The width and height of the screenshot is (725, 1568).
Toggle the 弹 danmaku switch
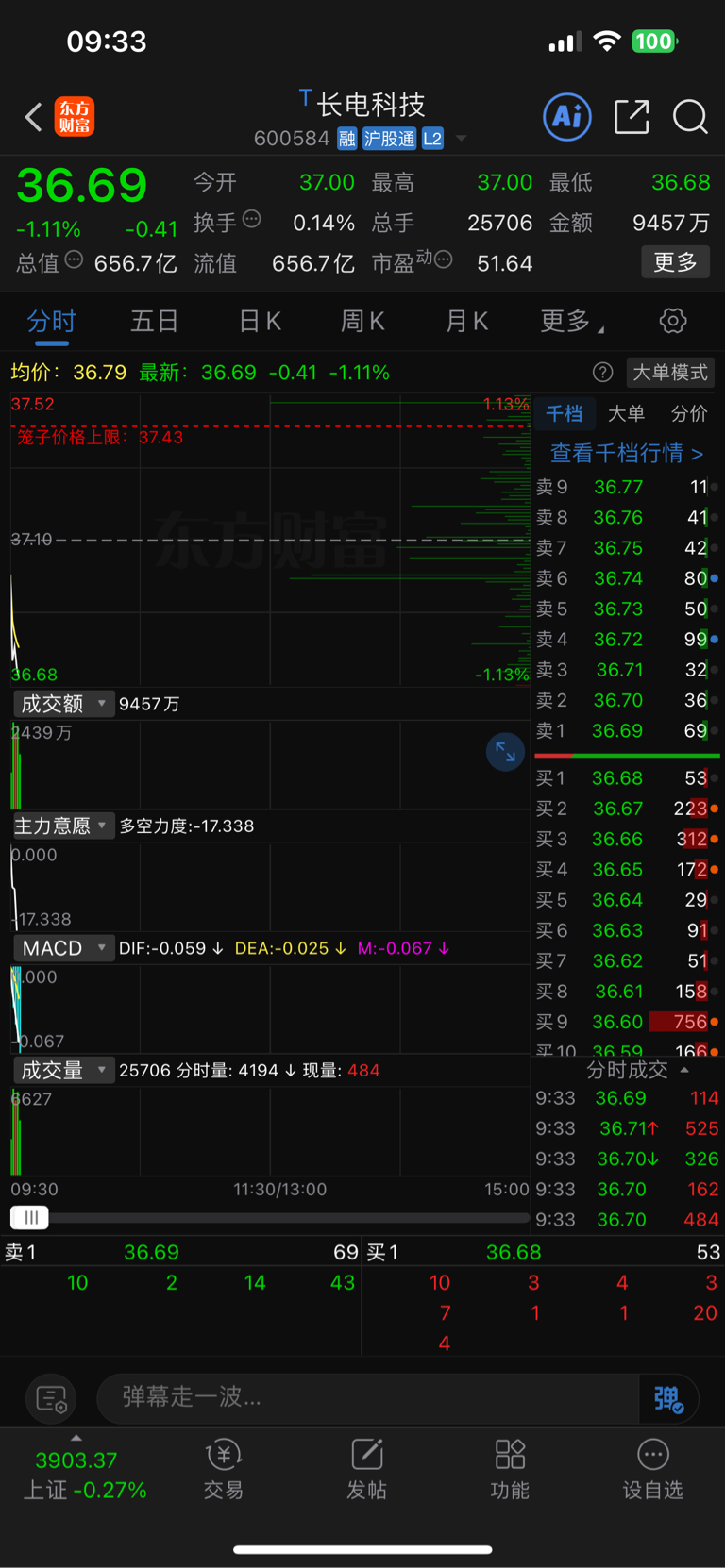coord(668,1398)
